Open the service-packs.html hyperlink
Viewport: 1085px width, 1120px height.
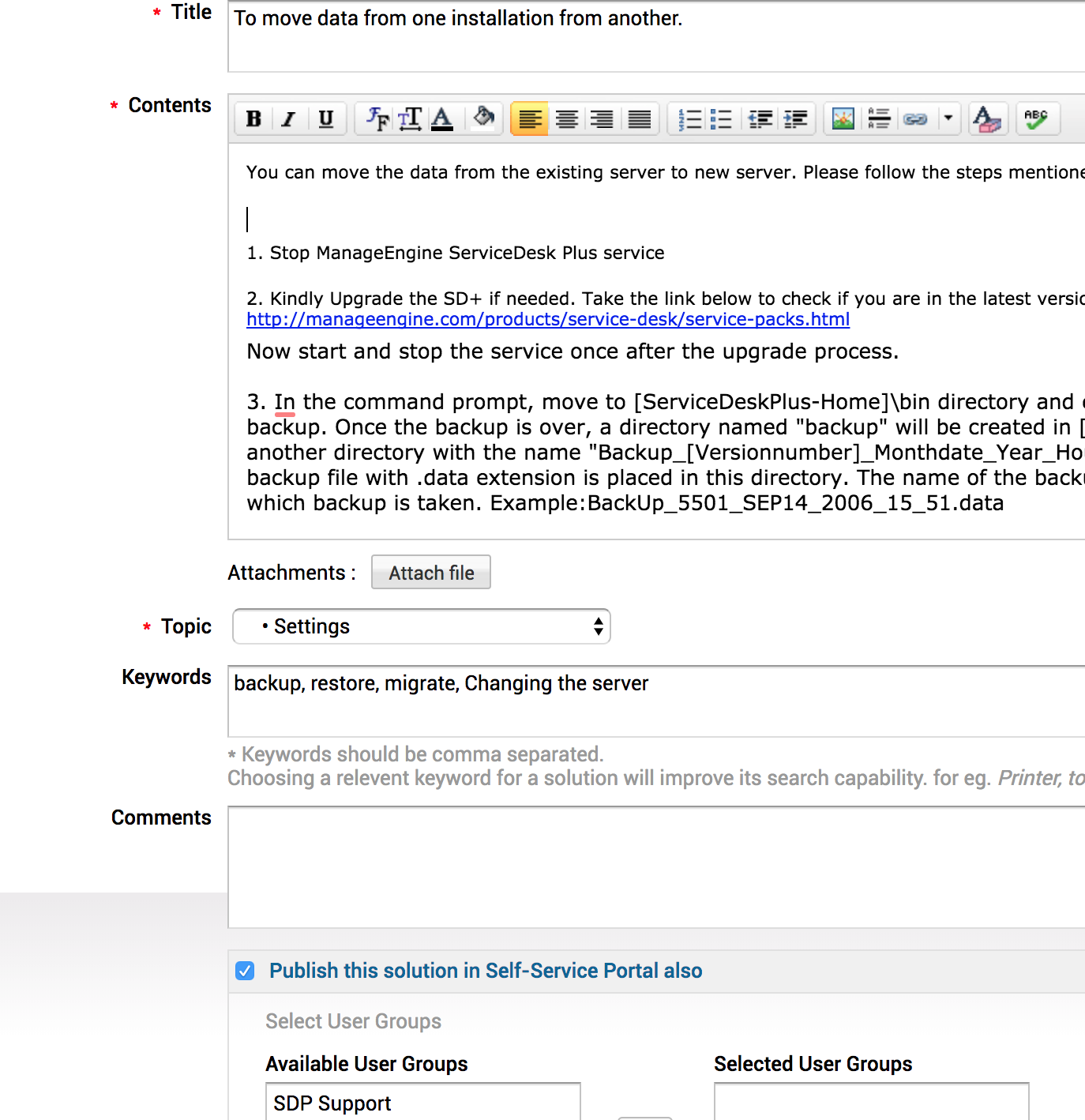click(x=547, y=319)
